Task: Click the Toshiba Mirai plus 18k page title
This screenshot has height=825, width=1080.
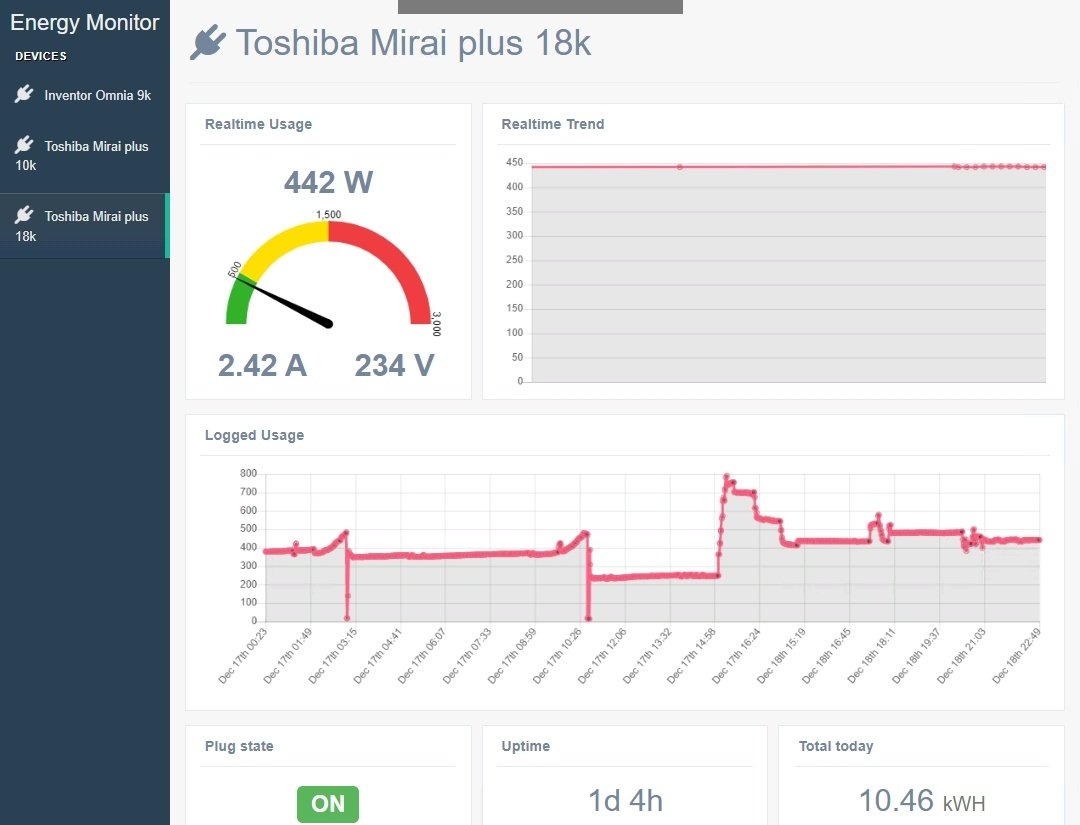Action: [x=413, y=43]
